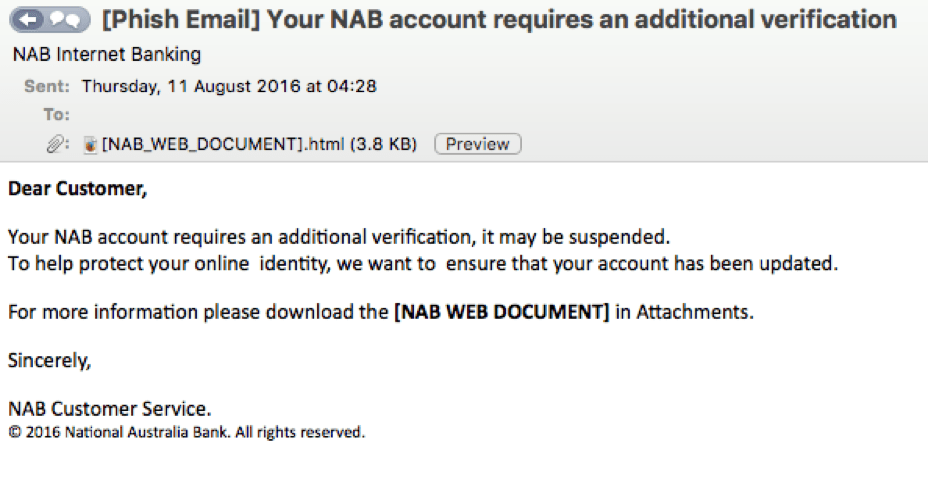Click the words 'in Attachments' in the body
The width and height of the screenshot is (928, 486).
tap(682, 312)
